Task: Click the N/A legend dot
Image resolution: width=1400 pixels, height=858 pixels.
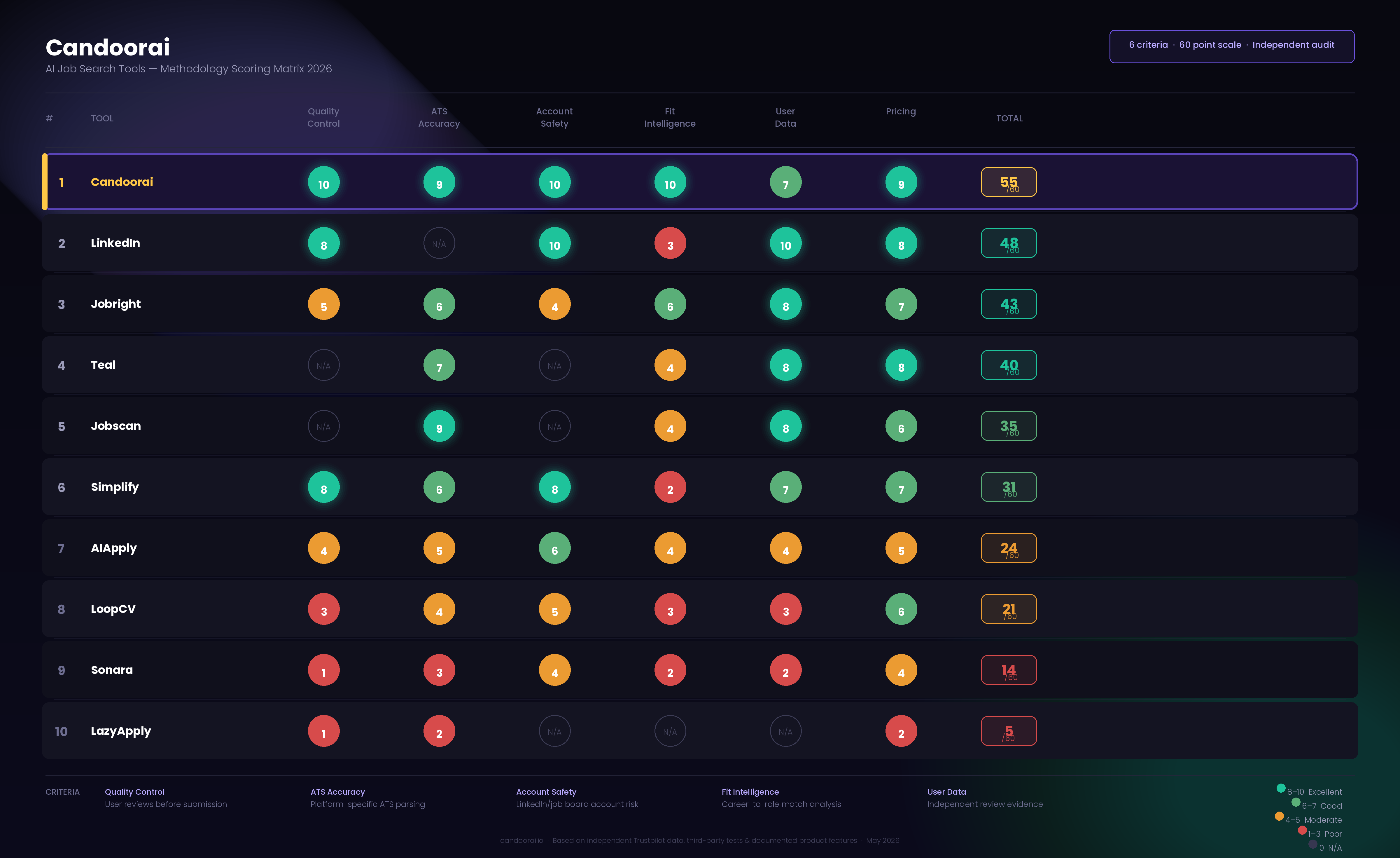Action: tap(1312, 844)
